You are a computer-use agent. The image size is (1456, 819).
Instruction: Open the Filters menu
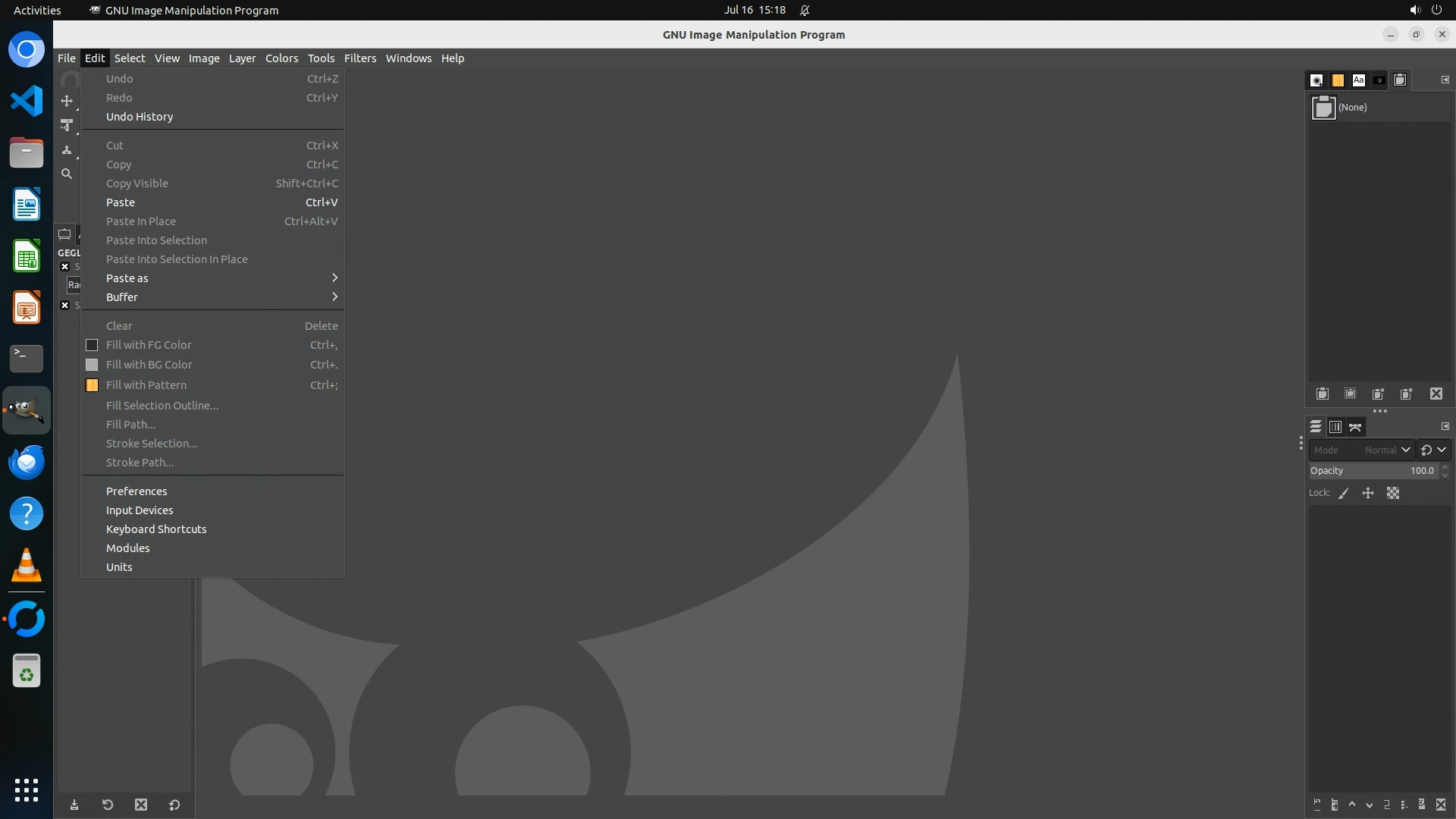tap(359, 58)
